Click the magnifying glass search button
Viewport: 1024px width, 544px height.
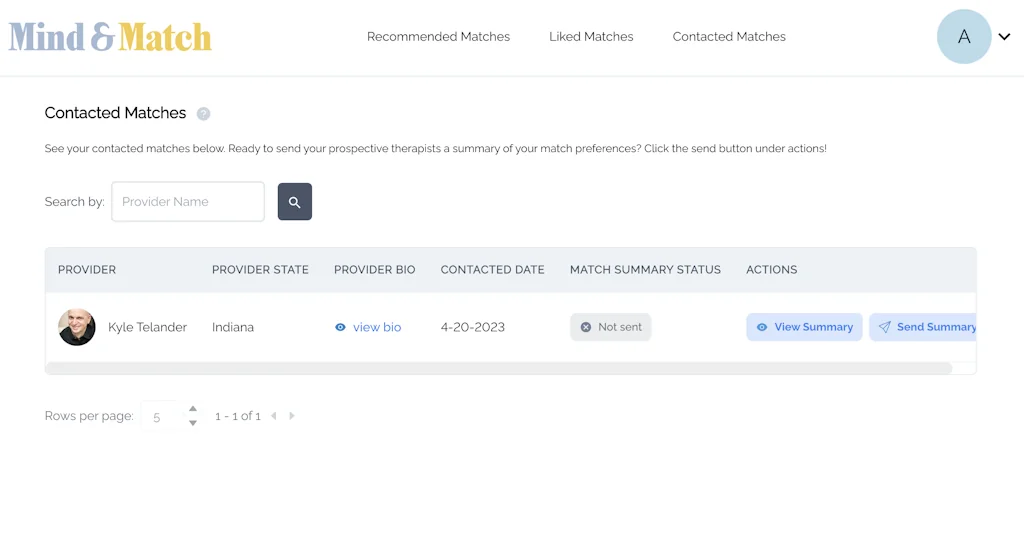tap(294, 202)
